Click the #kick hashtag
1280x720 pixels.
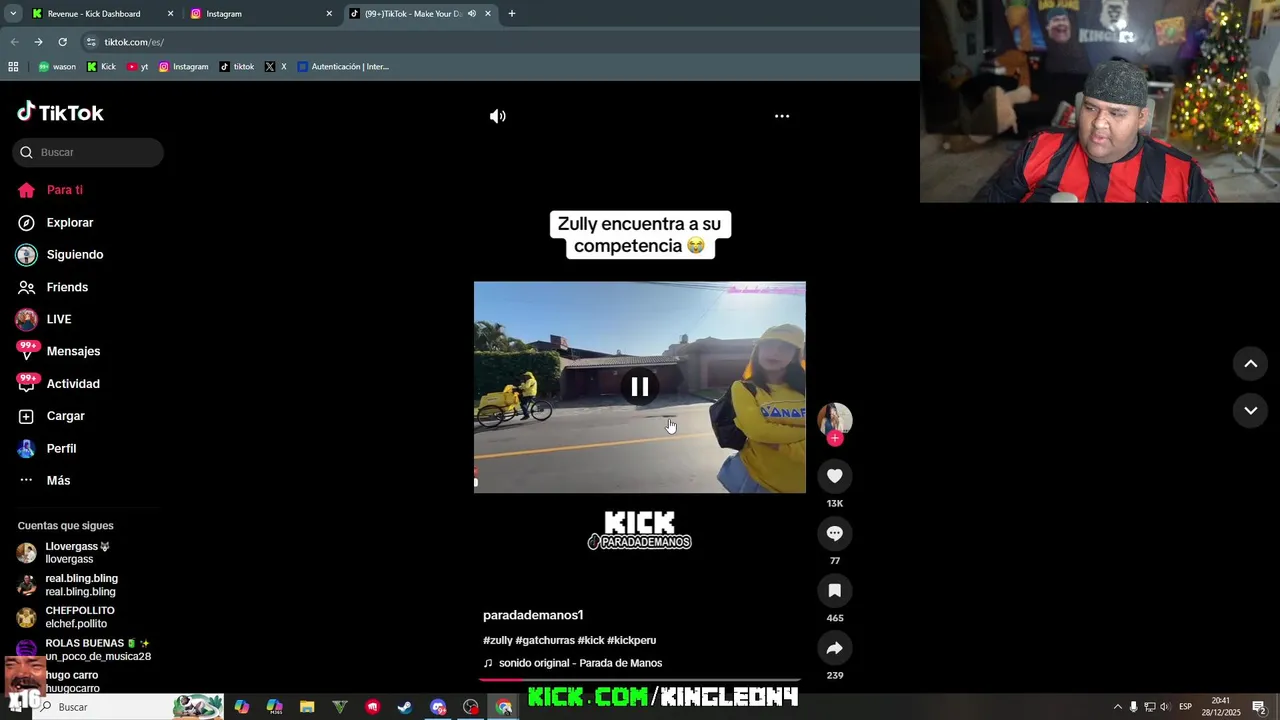(591, 640)
